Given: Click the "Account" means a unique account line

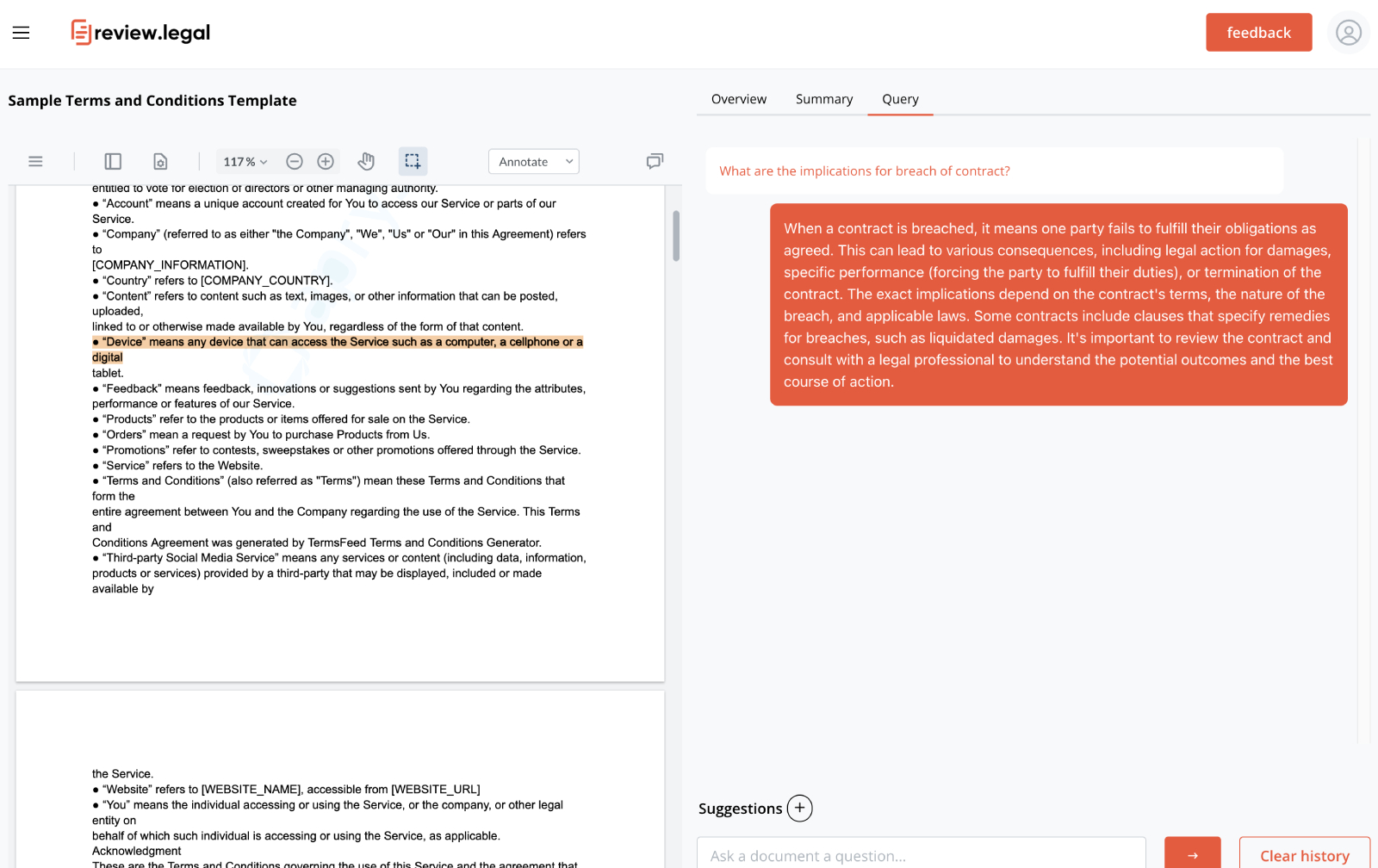Looking at the screenshot, I should click(x=324, y=204).
